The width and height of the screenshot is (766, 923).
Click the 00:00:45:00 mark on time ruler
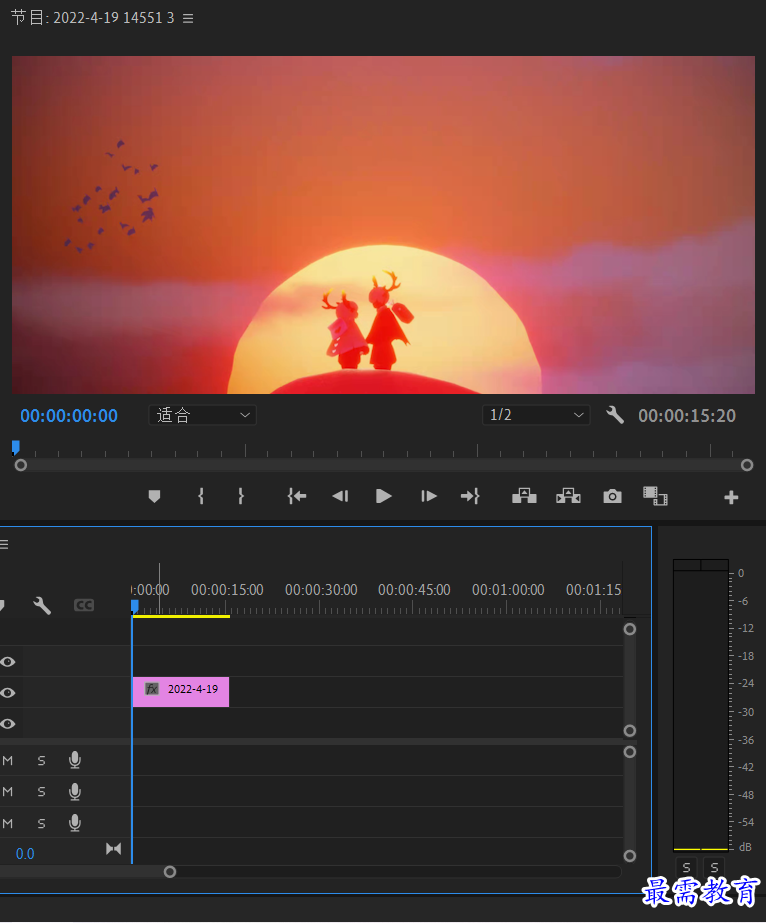tap(414, 590)
